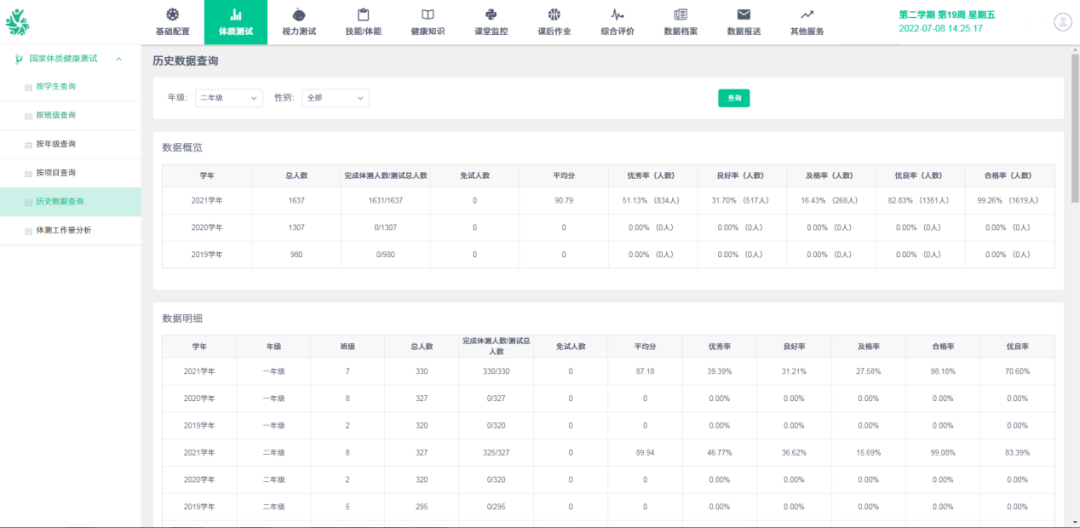This screenshot has width=1080, height=528.
Task: Click the 51.13% (834人) cell
Action: (652, 201)
